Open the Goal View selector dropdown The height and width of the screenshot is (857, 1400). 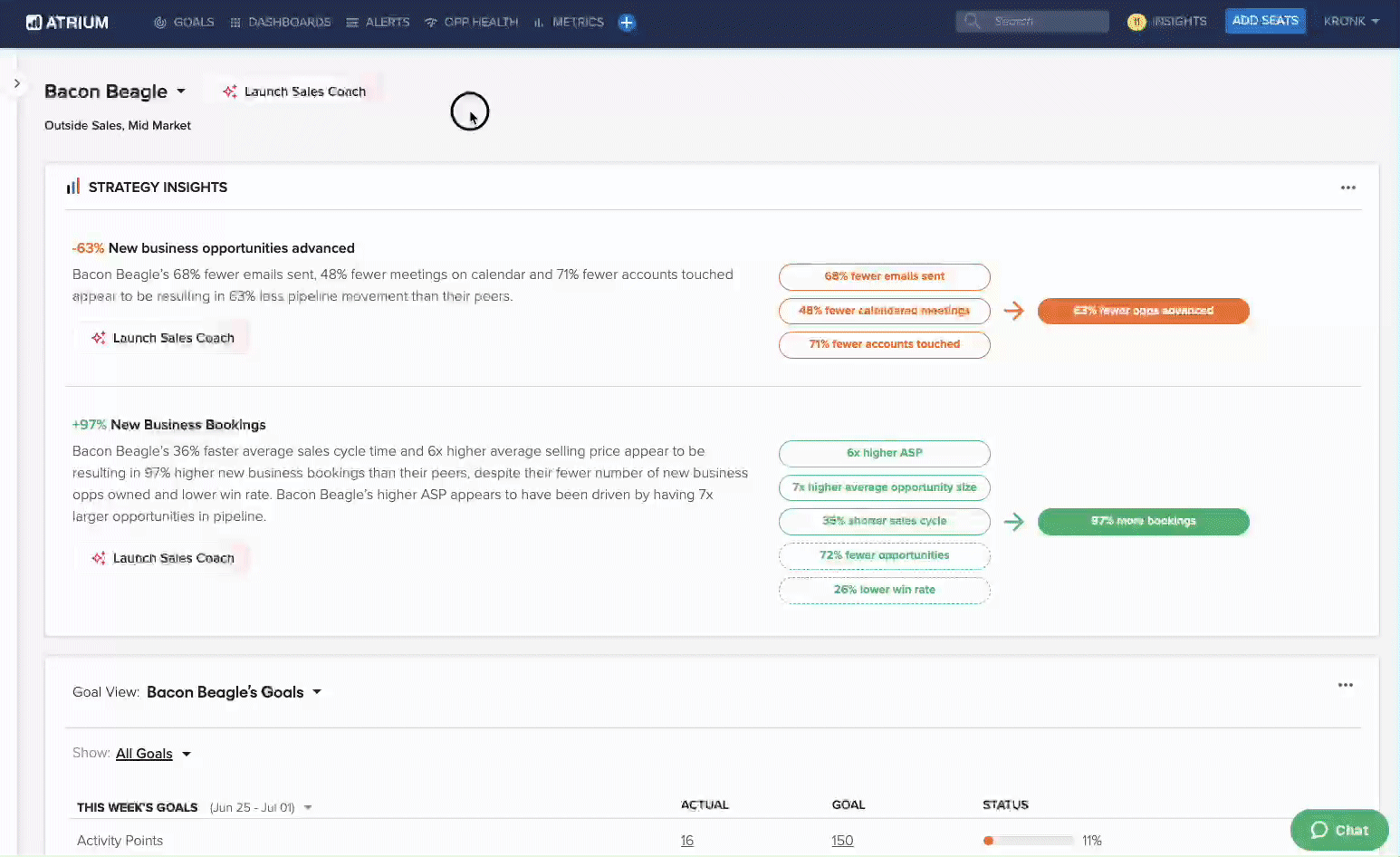(317, 691)
